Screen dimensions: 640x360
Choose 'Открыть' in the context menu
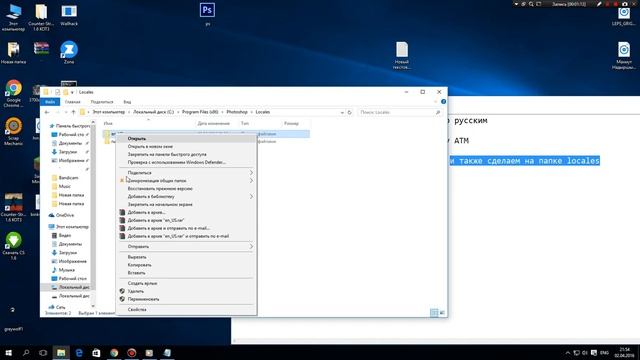(x=187, y=138)
